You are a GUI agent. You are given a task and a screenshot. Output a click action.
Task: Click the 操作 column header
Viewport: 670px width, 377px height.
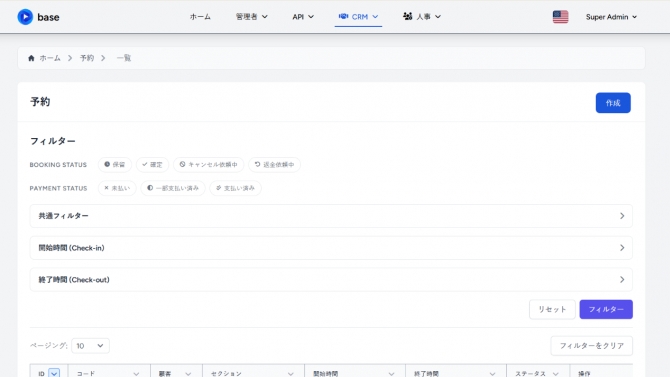coord(584,374)
